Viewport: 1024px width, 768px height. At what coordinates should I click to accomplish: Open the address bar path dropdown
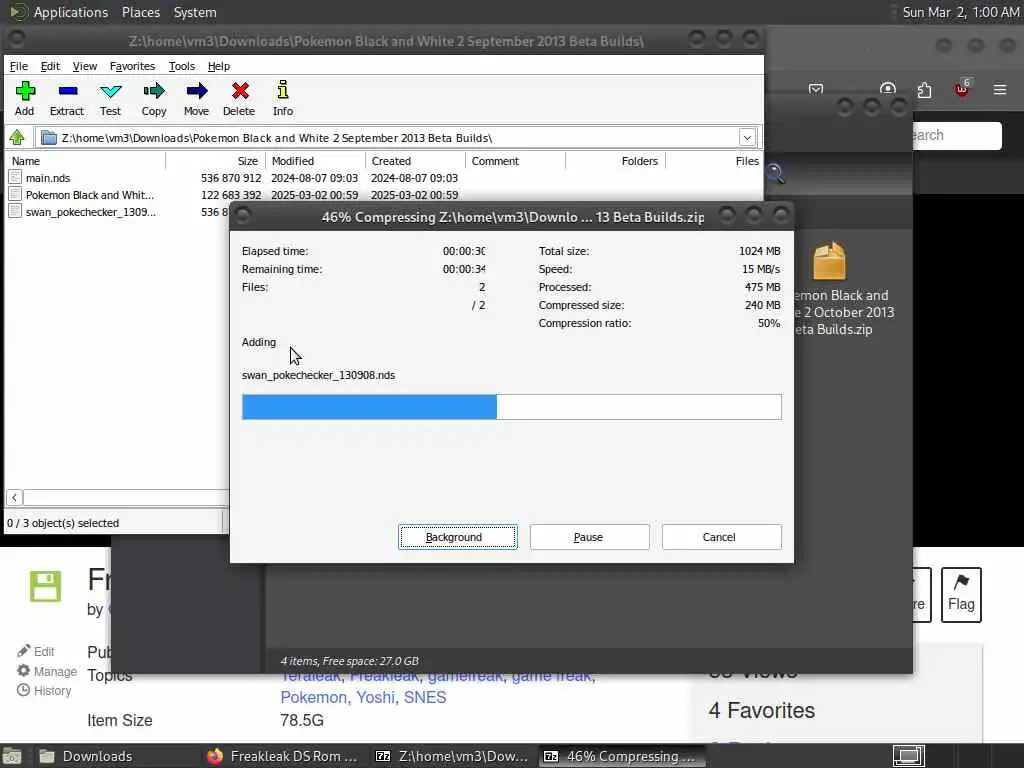click(747, 137)
